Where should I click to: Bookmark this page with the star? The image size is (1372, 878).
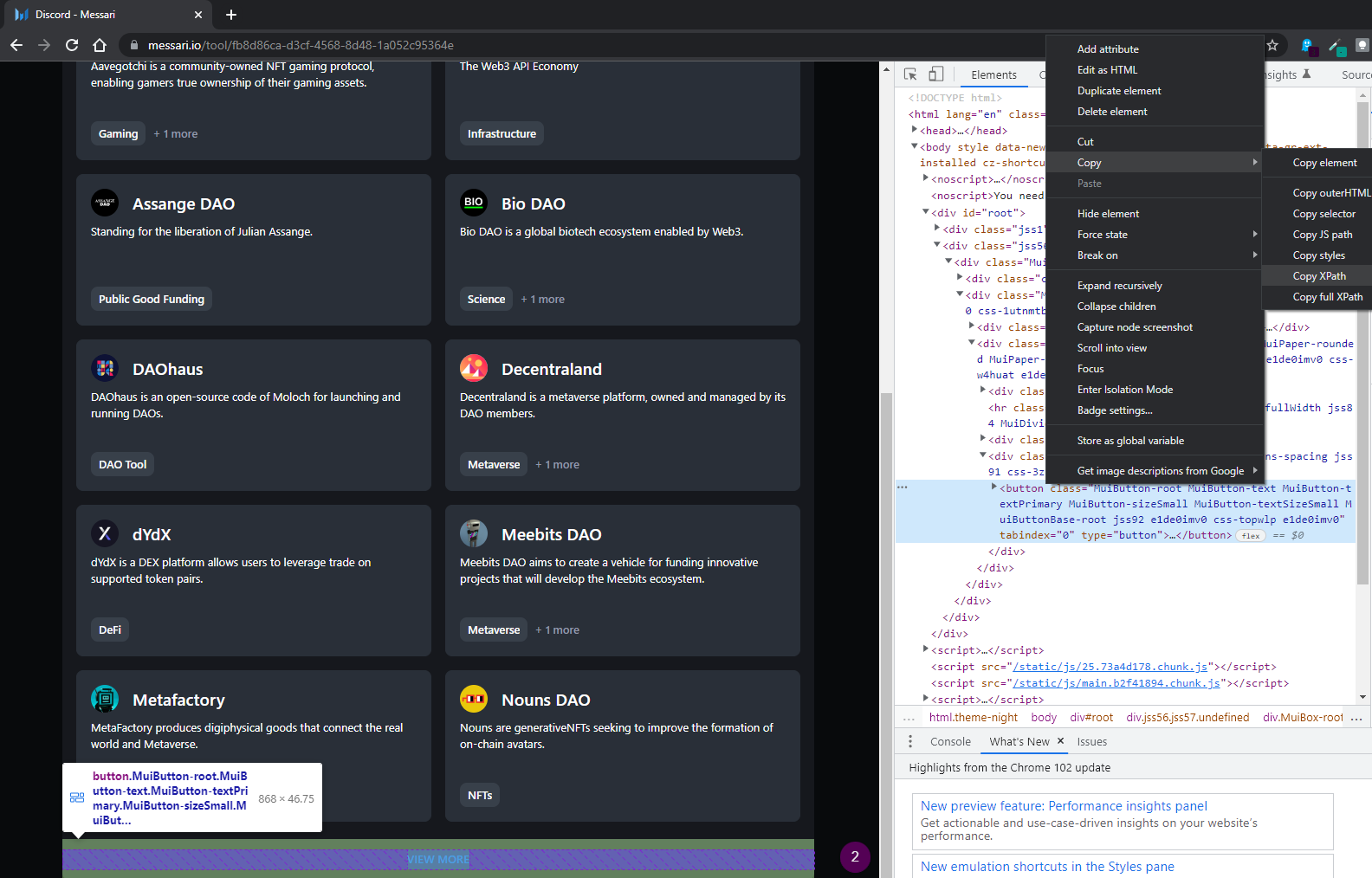(x=1272, y=45)
